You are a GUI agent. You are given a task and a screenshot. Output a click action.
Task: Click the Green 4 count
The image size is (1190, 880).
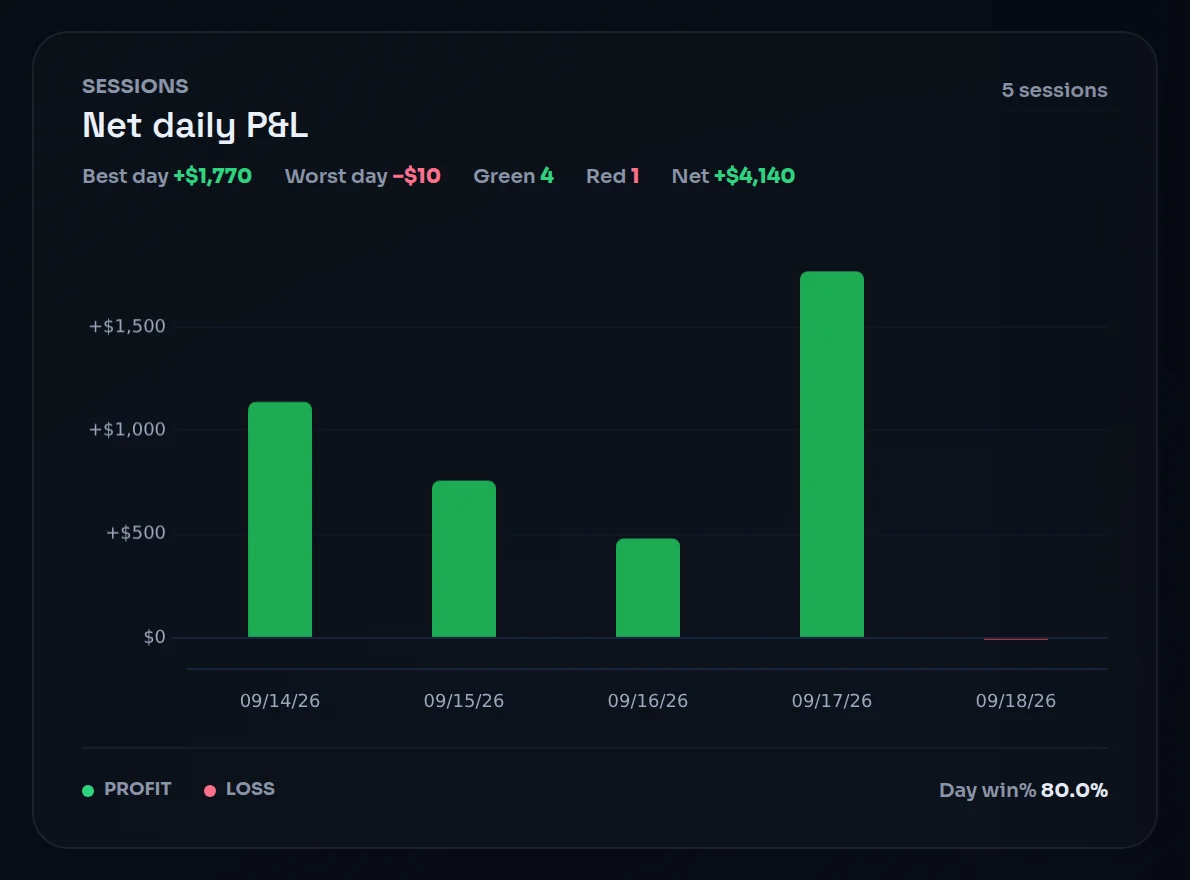tap(514, 176)
